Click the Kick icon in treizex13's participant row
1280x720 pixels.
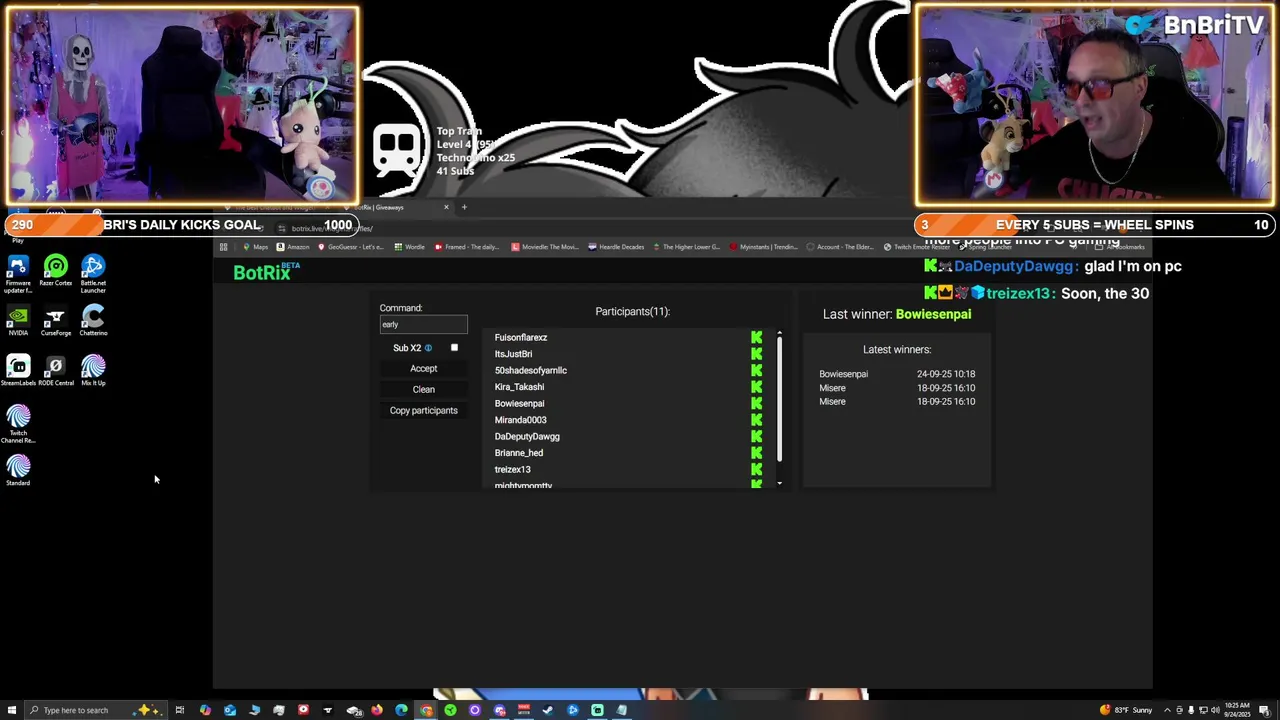757,470
